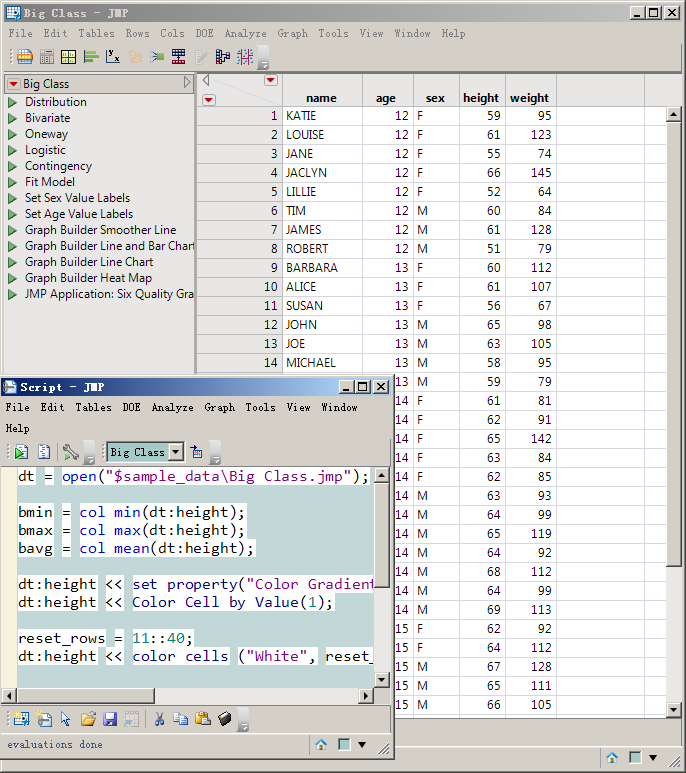Open the columns red triangle menu in grid corner

270,80
